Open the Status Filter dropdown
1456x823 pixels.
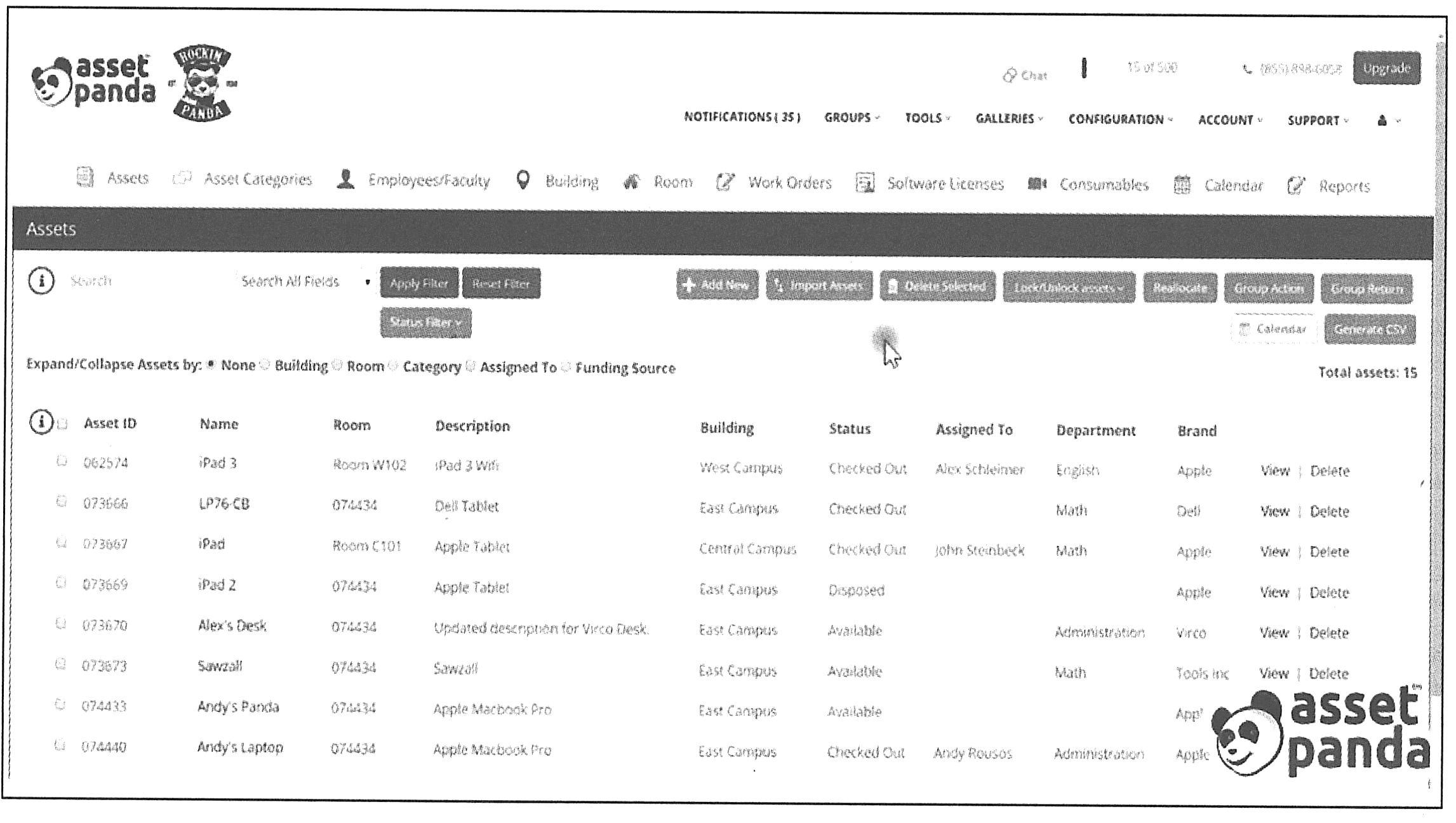click(425, 323)
